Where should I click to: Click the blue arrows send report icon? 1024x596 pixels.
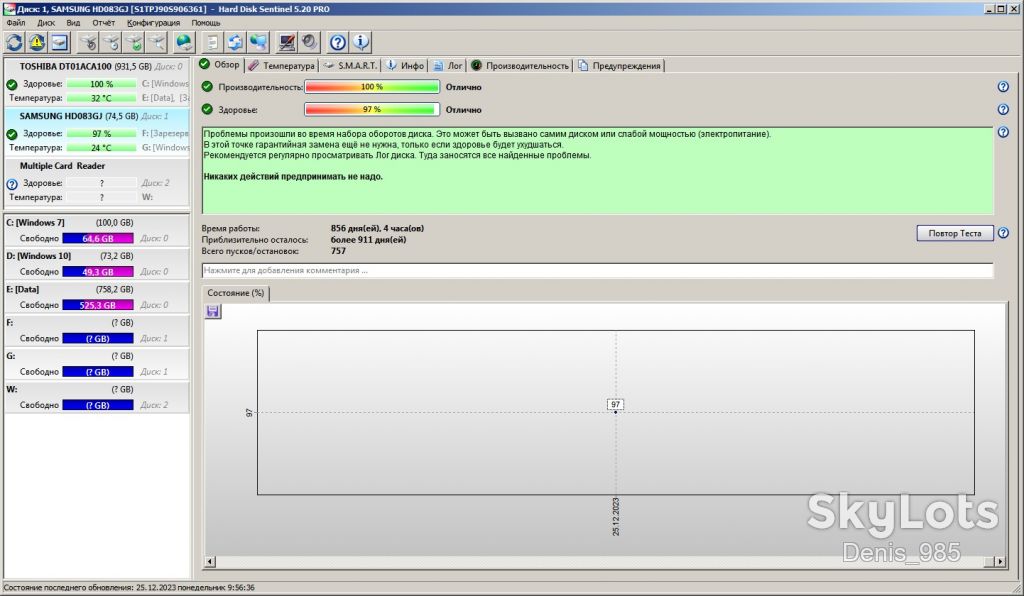pyautogui.click(x=235, y=43)
